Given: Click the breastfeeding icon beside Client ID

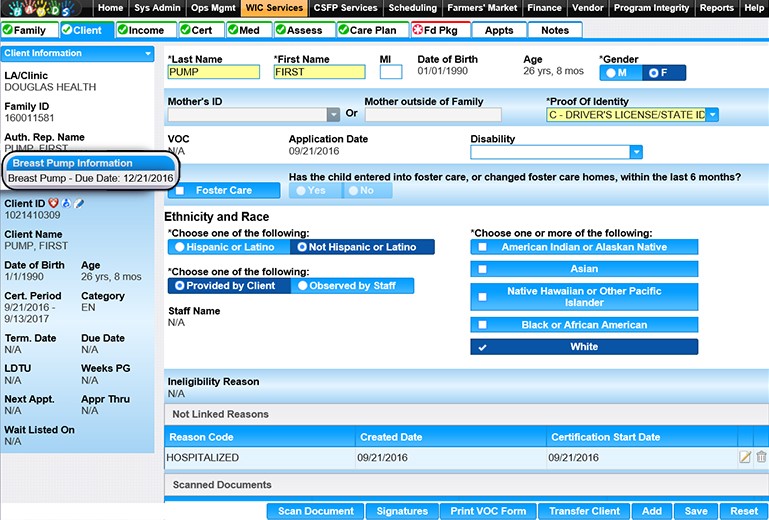Looking at the screenshot, I should pos(67,203).
